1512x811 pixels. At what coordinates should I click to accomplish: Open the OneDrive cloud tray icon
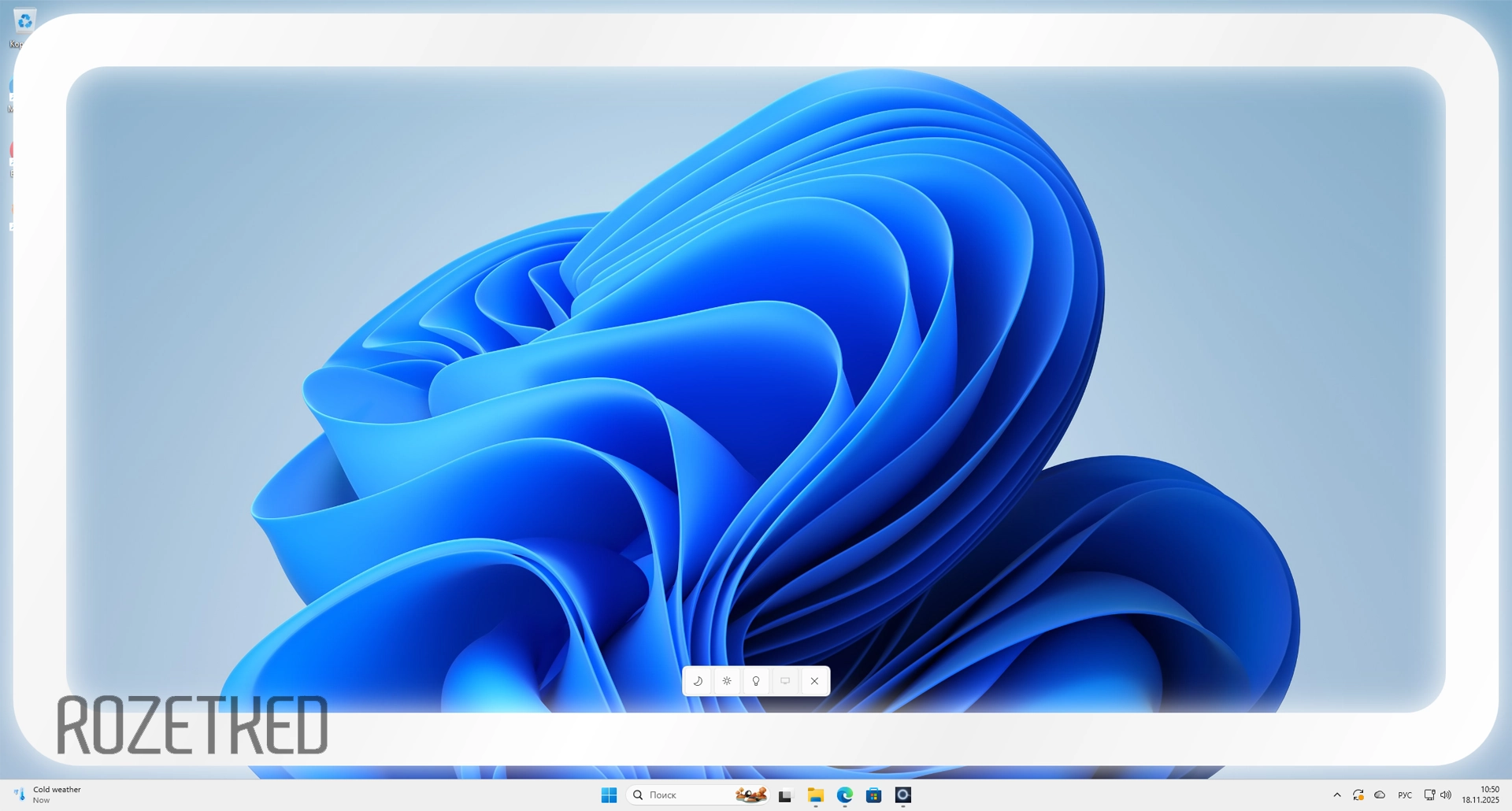tap(1380, 795)
